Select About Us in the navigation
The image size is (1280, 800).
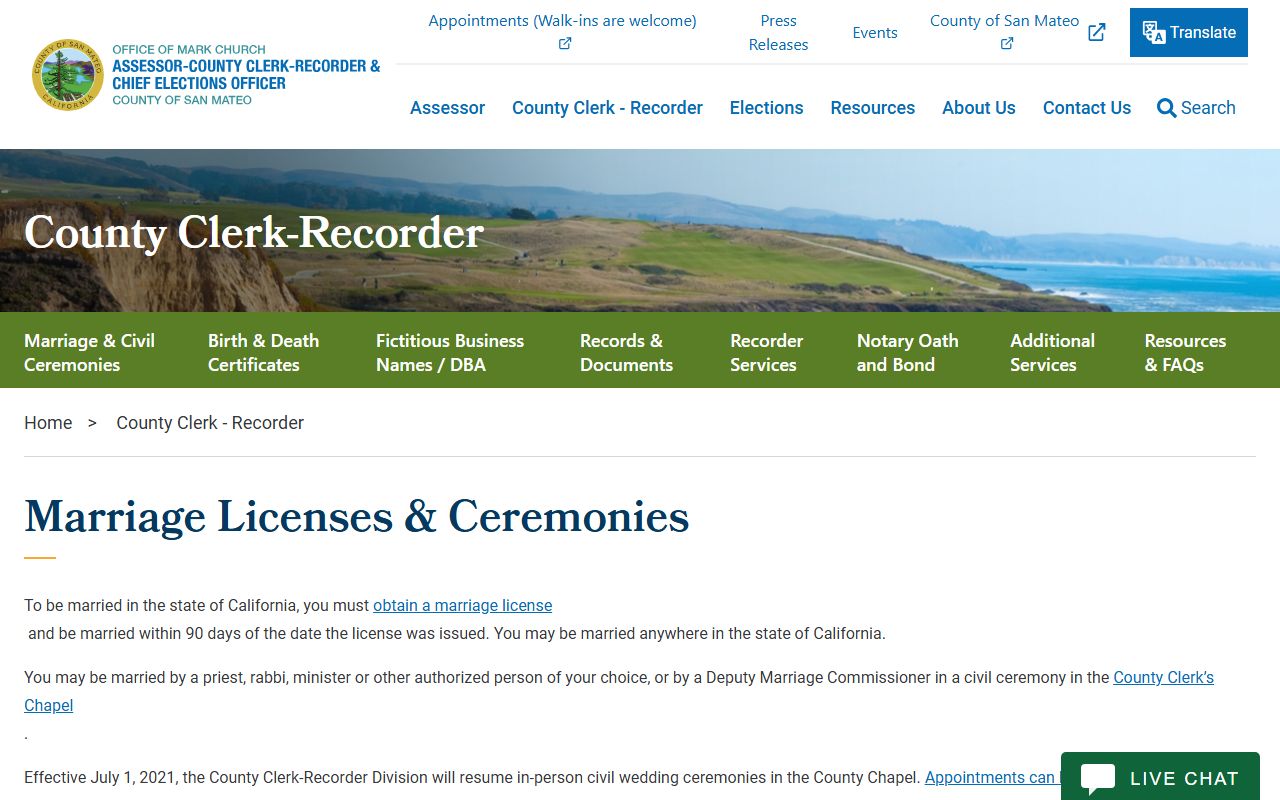tap(978, 108)
